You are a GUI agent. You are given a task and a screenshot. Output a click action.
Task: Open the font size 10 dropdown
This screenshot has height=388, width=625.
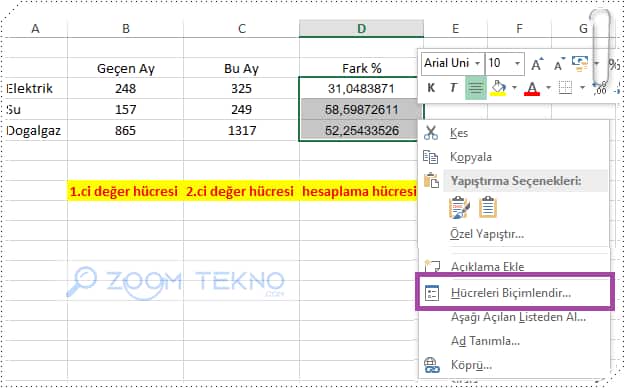click(517, 63)
